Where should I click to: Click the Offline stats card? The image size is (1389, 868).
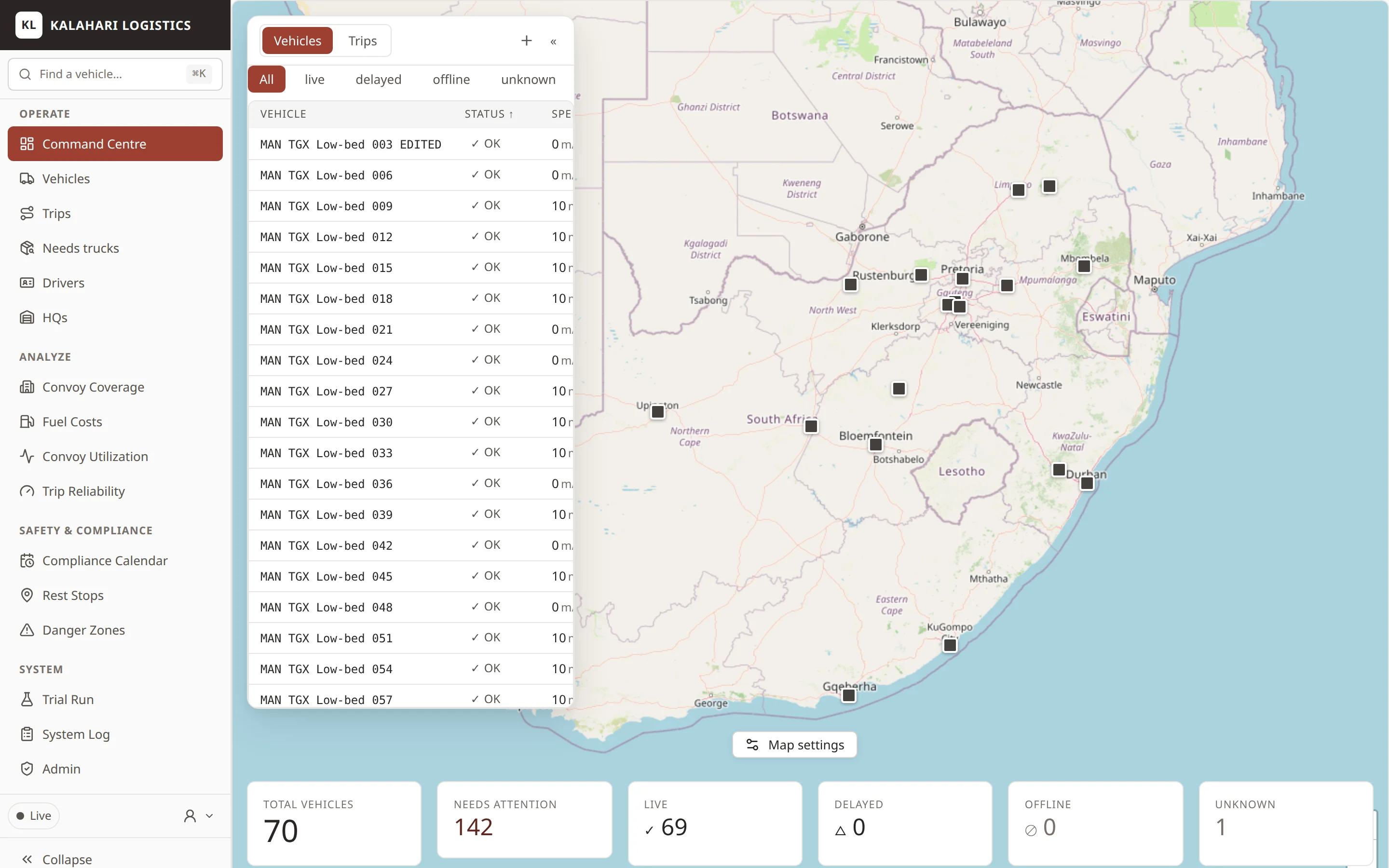pyautogui.click(x=1095, y=823)
